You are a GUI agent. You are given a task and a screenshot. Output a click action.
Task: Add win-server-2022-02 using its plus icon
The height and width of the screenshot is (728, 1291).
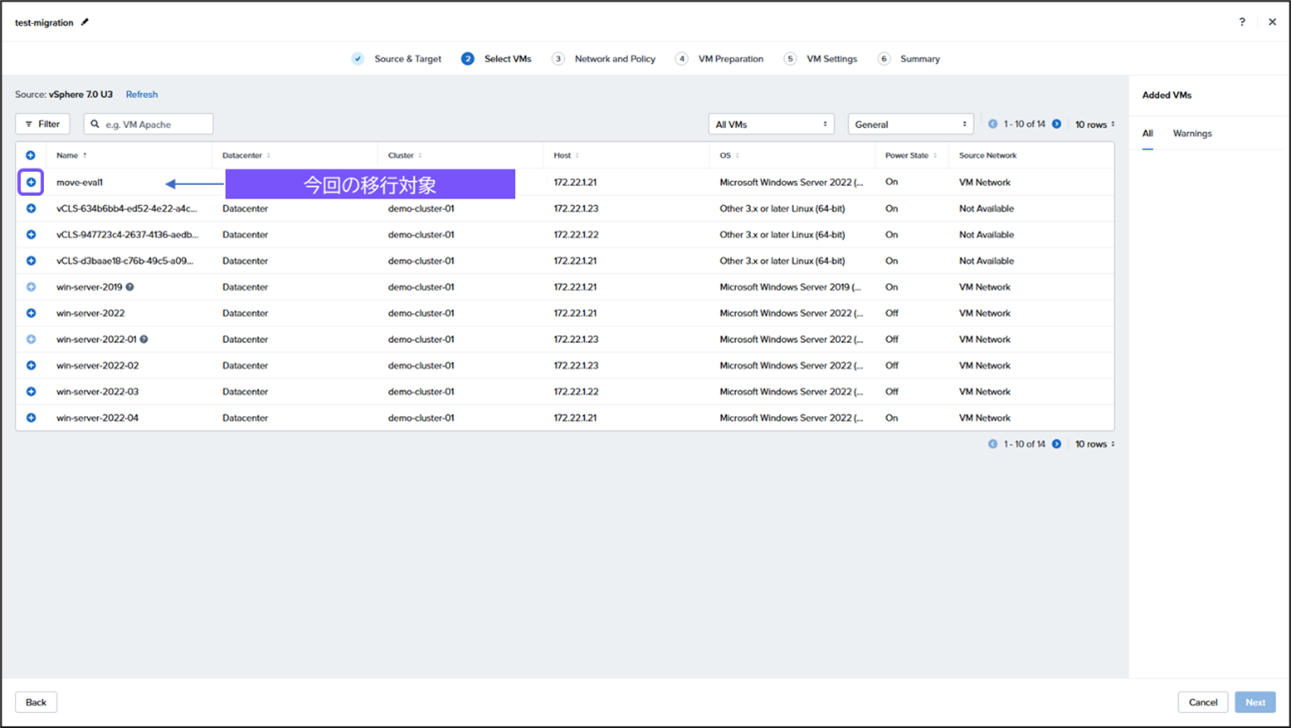point(31,366)
